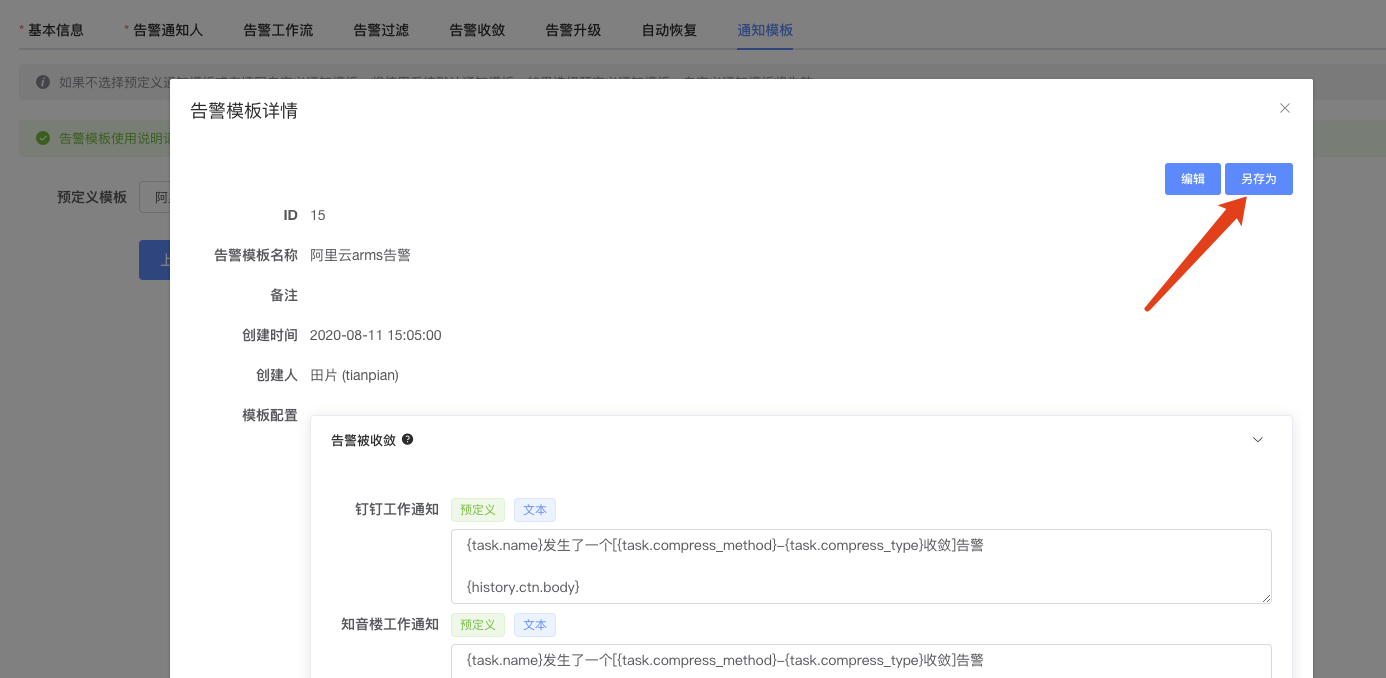Click 知音楼工作通知 template text area
This screenshot has height=678, width=1386.
861,661
